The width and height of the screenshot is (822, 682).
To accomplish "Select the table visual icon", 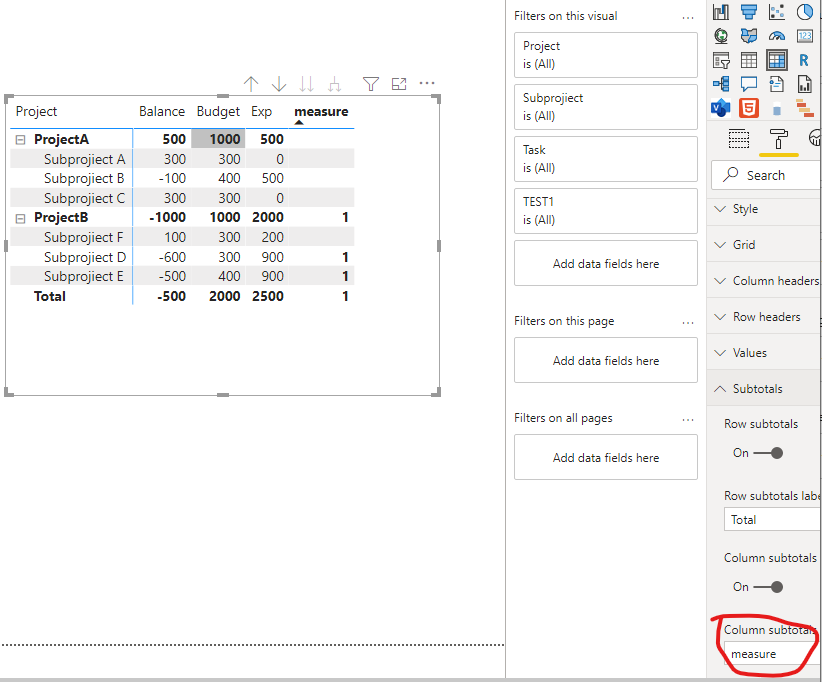I will (749, 60).
